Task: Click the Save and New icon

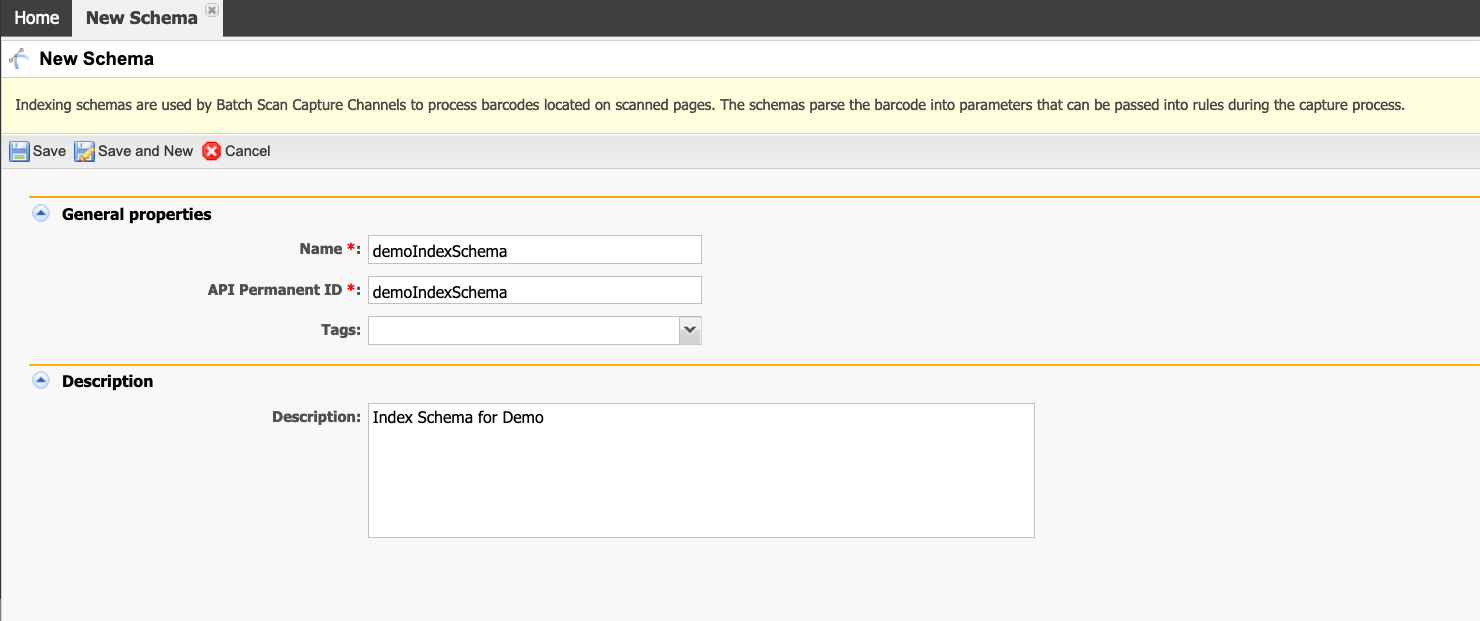Action: coord(84,151)
